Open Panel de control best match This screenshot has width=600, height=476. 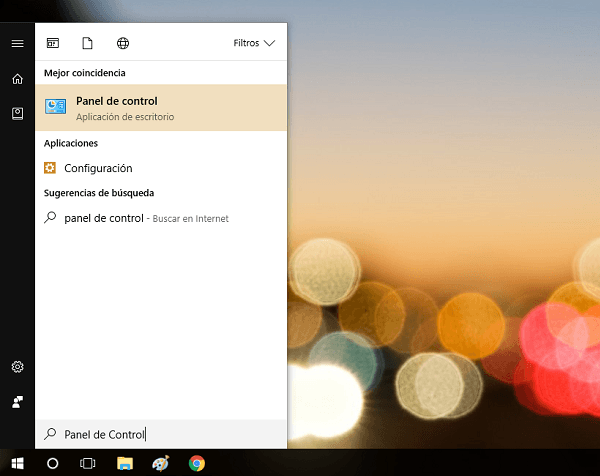161,108
